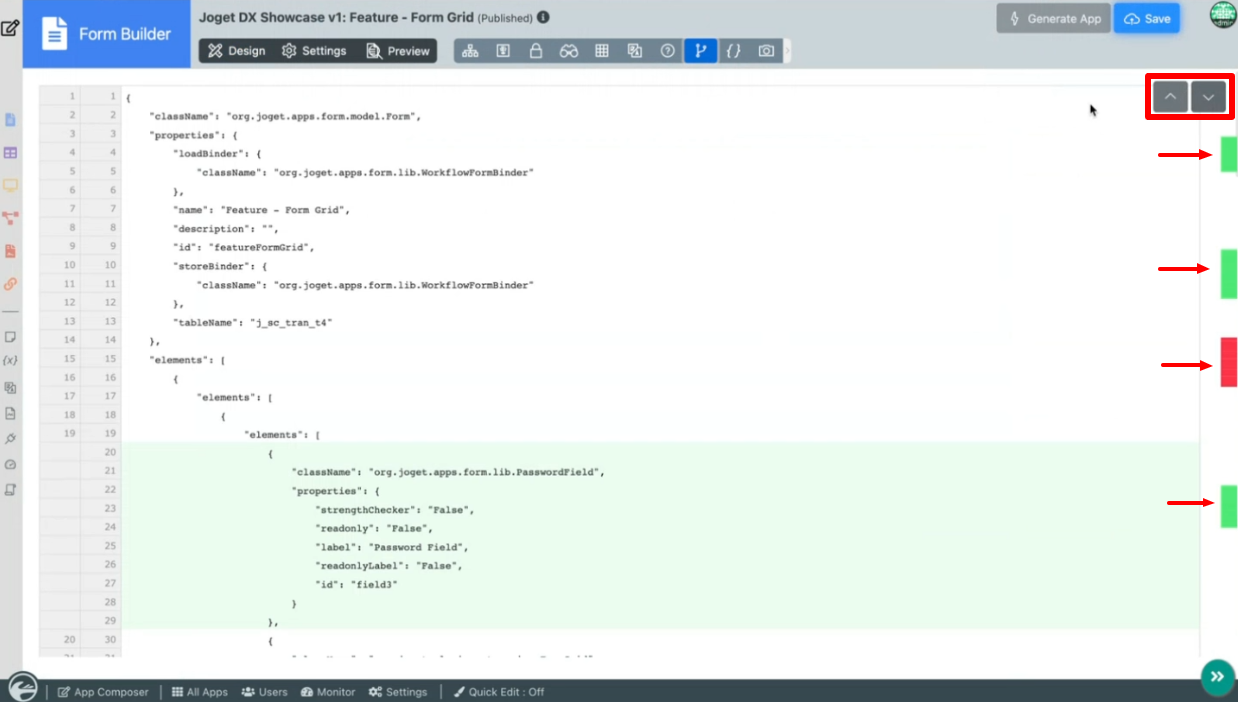
Task: Click the red marker in diff overview strip
Action: click(1229, 362)
